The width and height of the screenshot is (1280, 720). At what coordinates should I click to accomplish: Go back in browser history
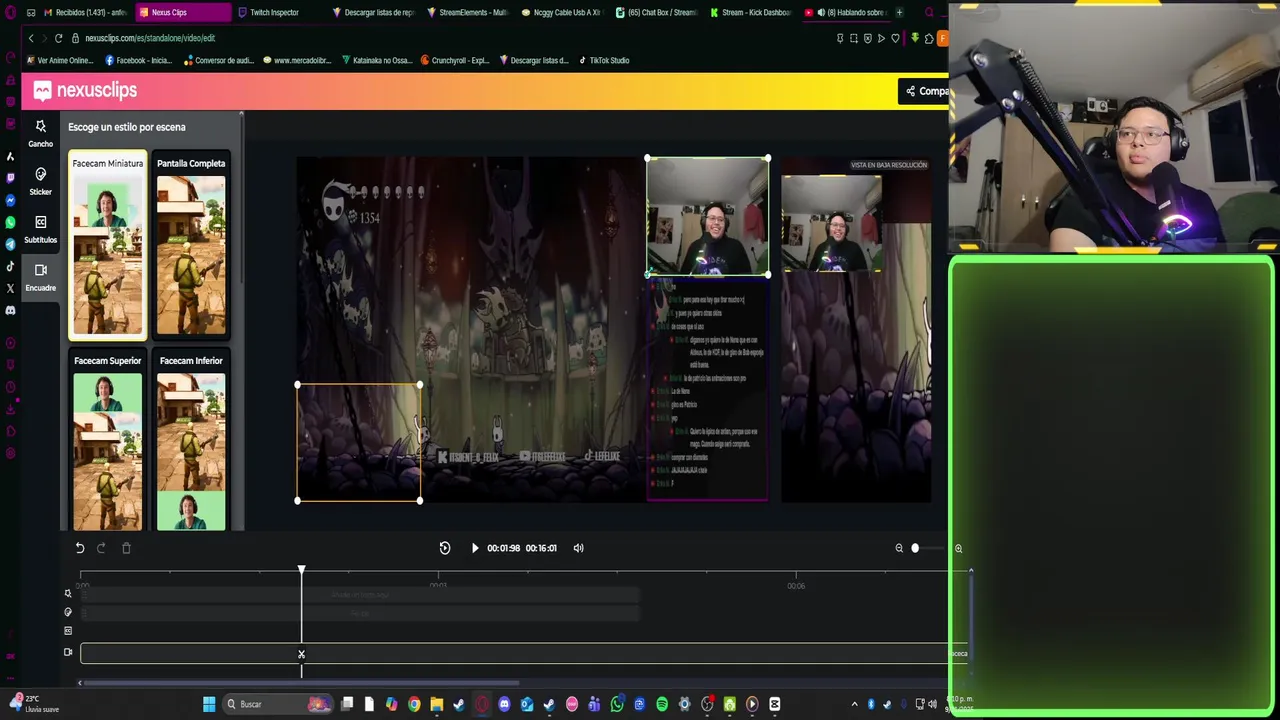pos(31,38)
